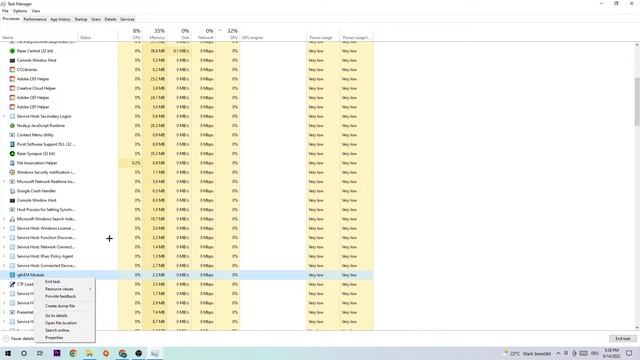Open the Startup tab
The image size is (640, 360).
pos(81,19)
